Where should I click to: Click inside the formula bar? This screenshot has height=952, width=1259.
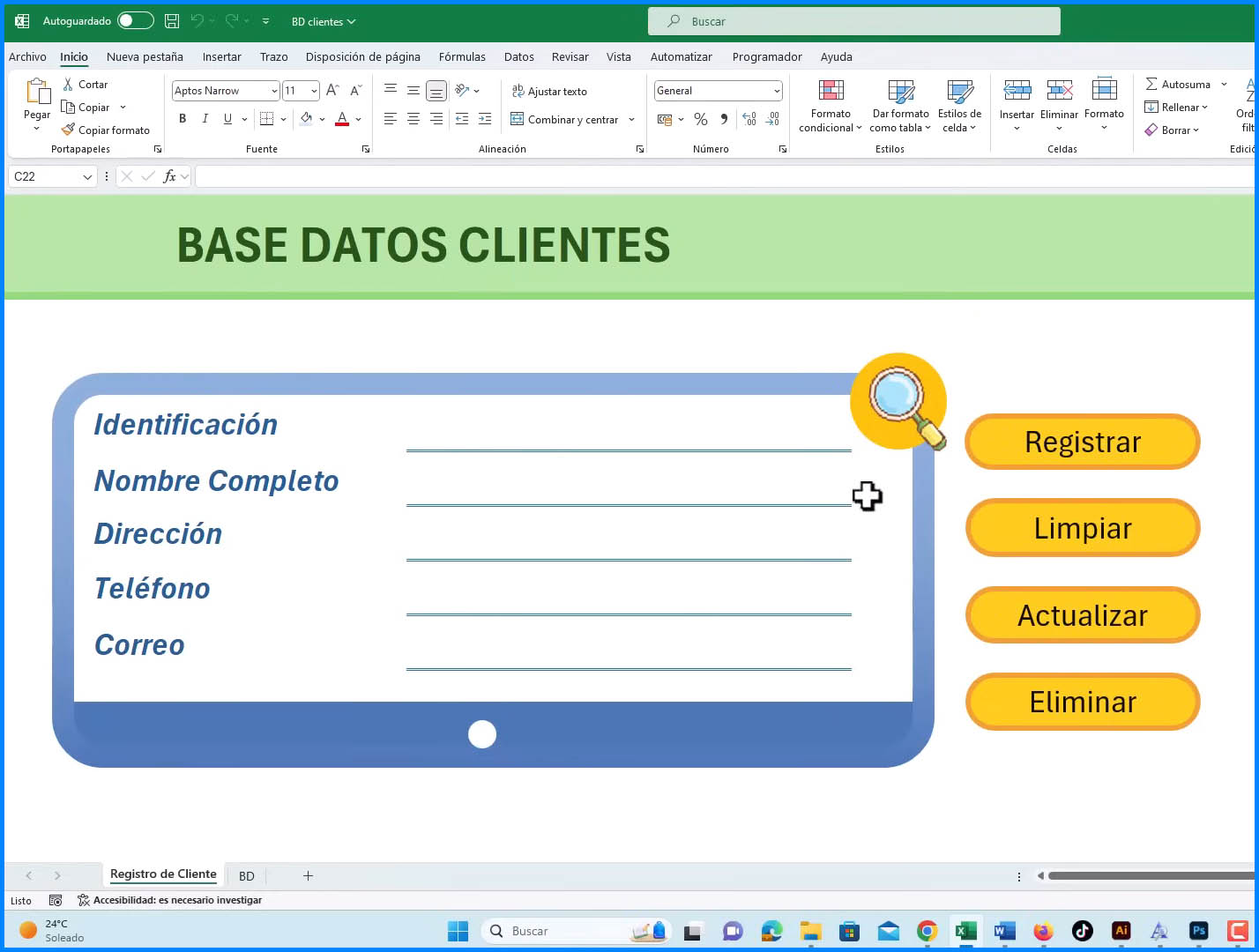[529, 175]
